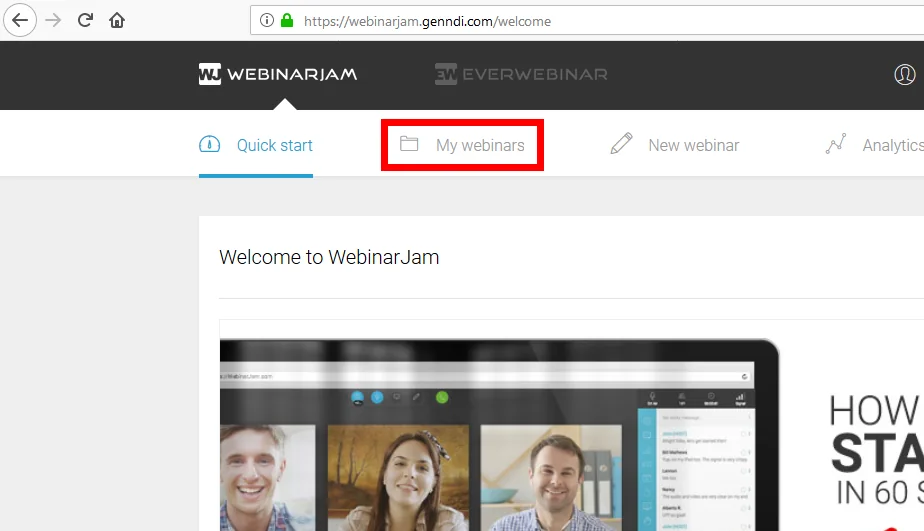Open site information icon in address bar
The width and height of the screenshot is (924, 531).
[x=266, y=21]
